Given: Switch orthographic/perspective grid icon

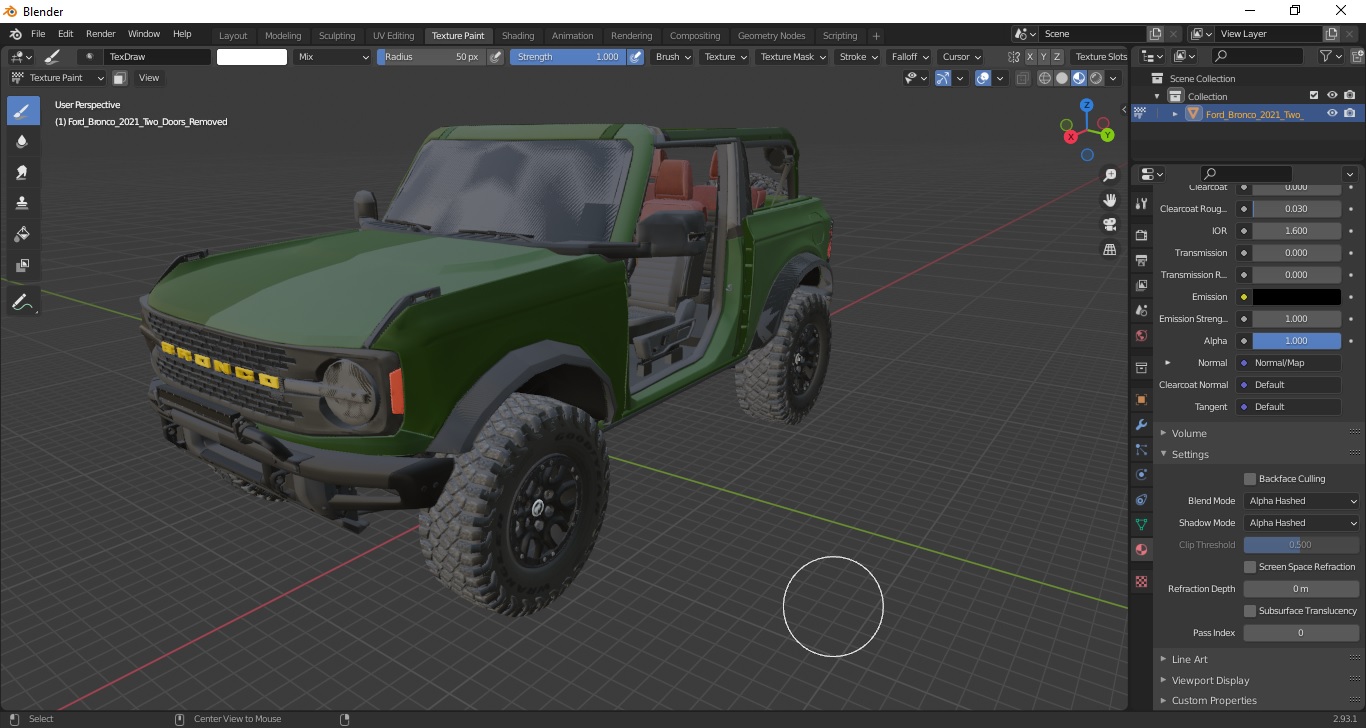Looking at the screenshot, I should pos(1109,250).
